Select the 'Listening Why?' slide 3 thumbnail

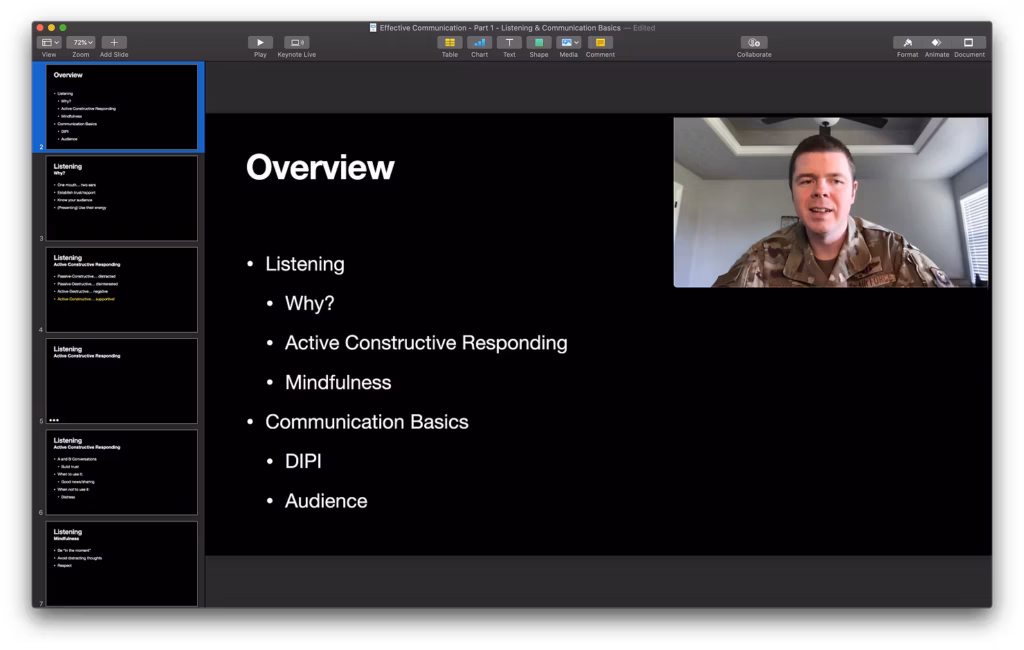click(121, 198)
